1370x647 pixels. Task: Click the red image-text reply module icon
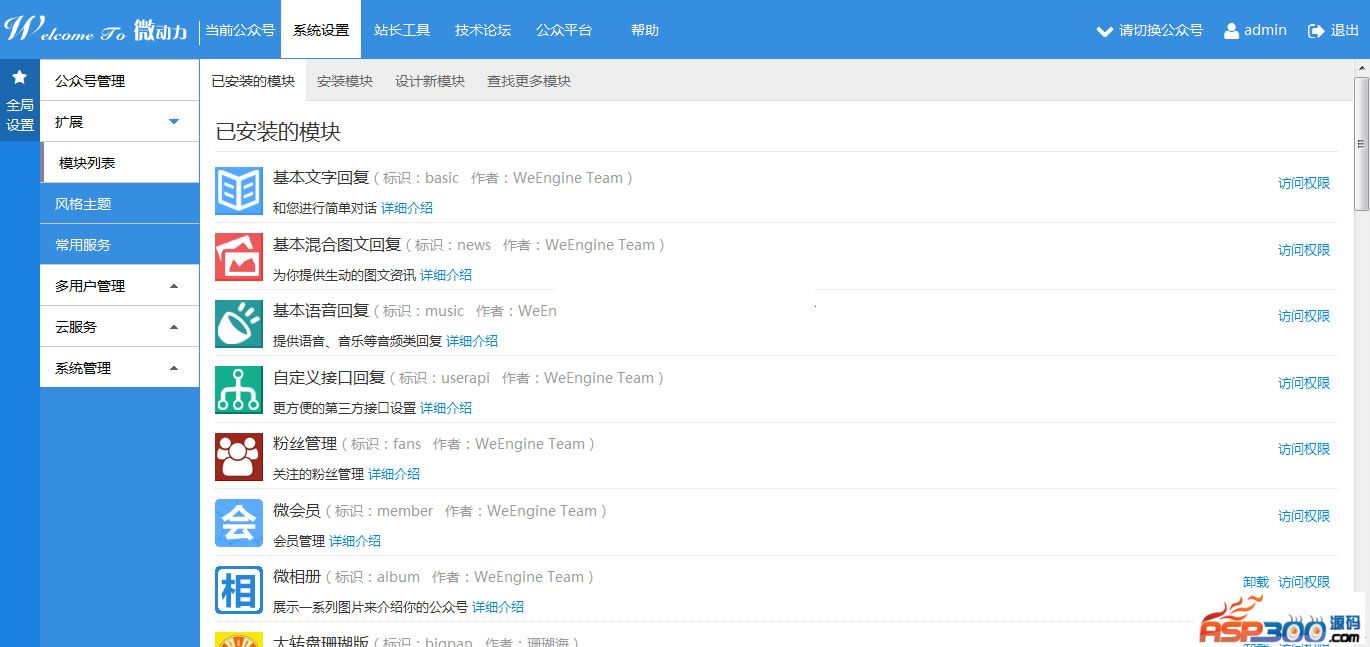tap(239, 257)
